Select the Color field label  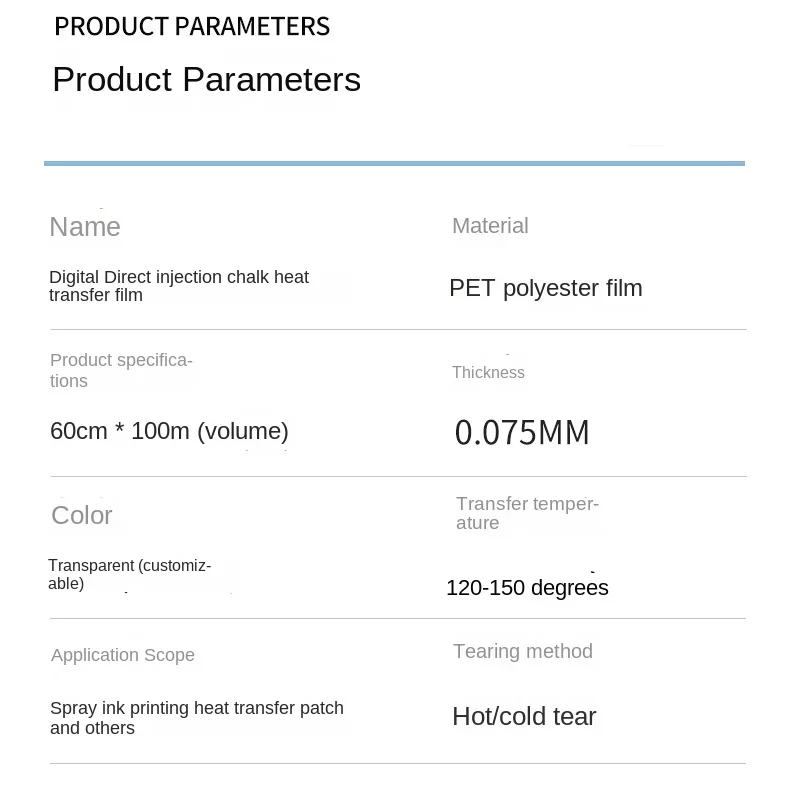[x=82, y=515]
